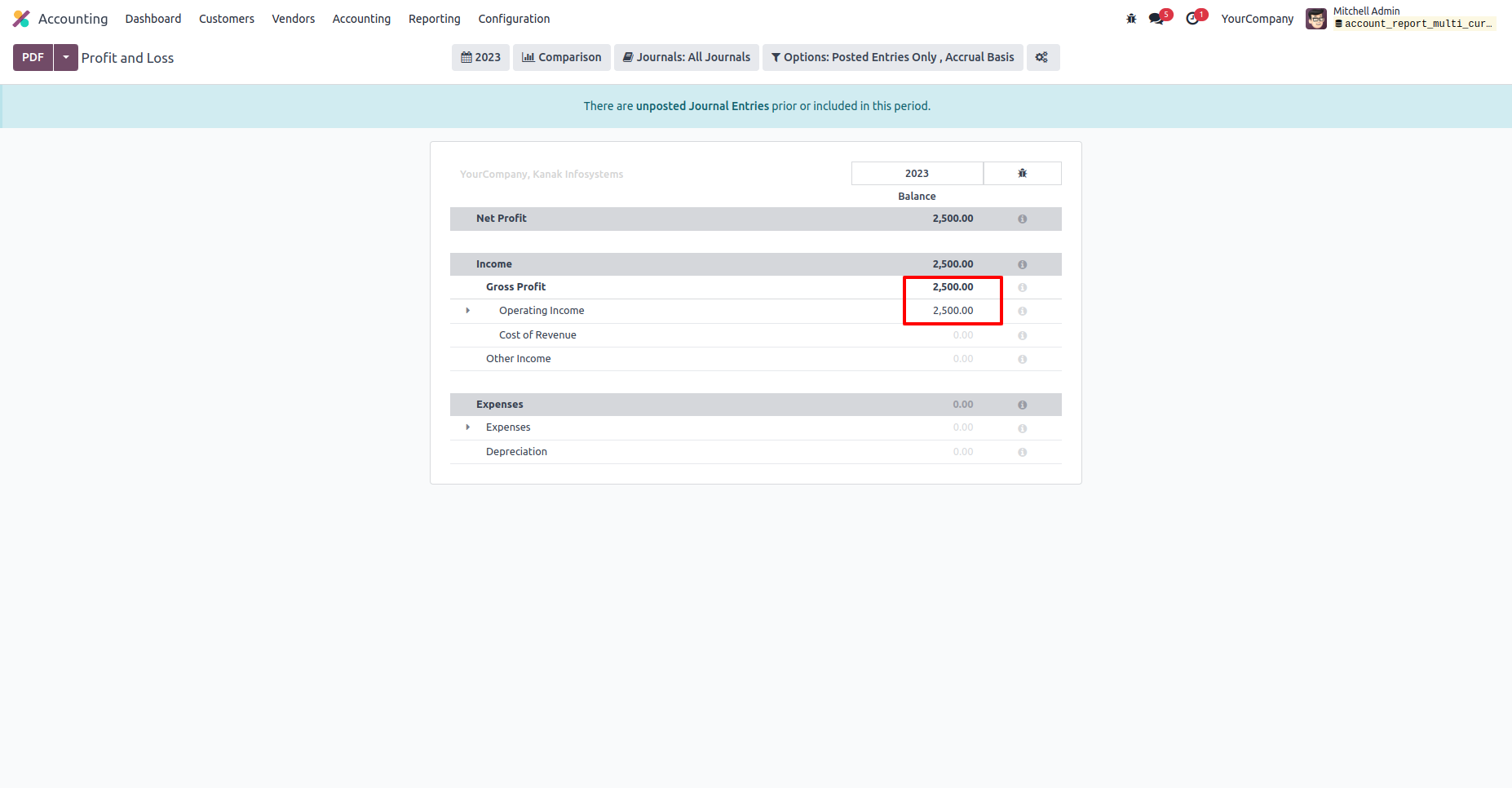Click the Income row 2,500.00 balance

point(953,264)
